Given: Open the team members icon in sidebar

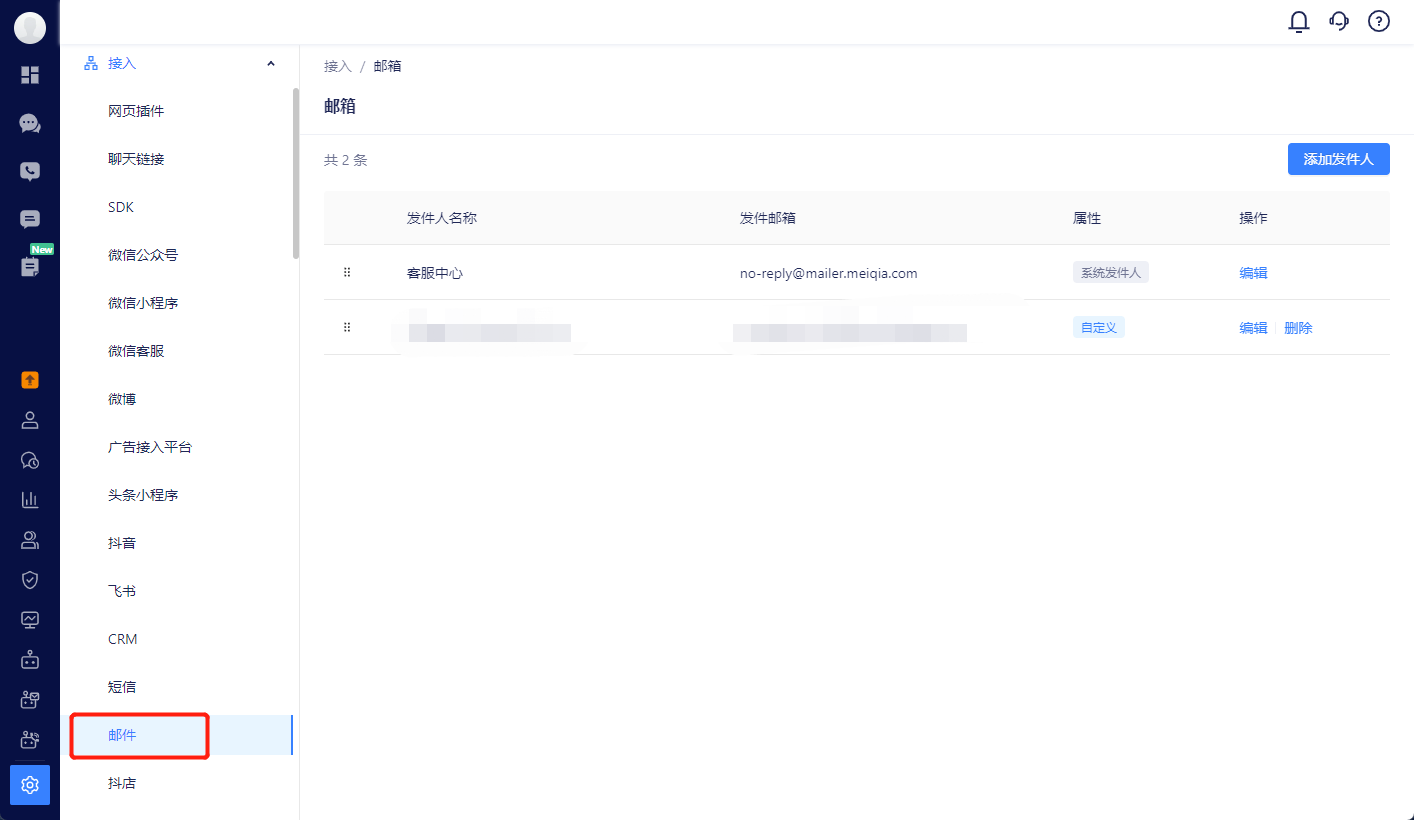Looking at the screenshot, I should point(30,540).
